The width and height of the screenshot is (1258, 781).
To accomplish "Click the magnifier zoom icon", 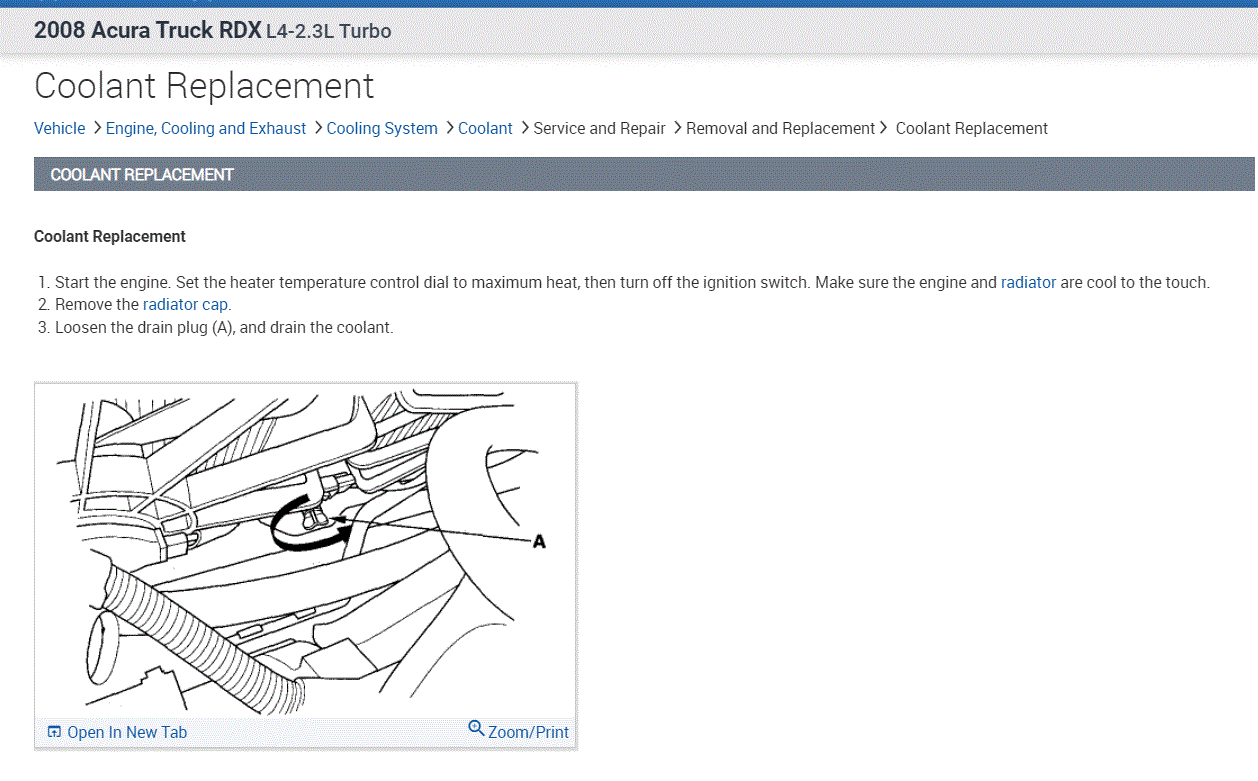I will 476,728.
